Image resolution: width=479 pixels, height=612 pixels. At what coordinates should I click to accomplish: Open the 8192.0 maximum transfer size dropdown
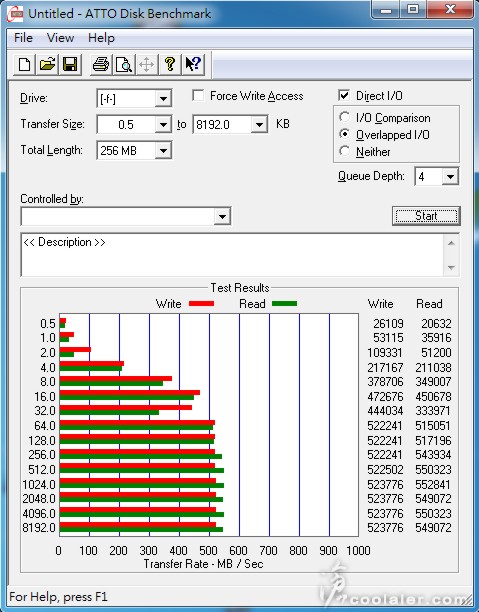(x=259, y=125)
